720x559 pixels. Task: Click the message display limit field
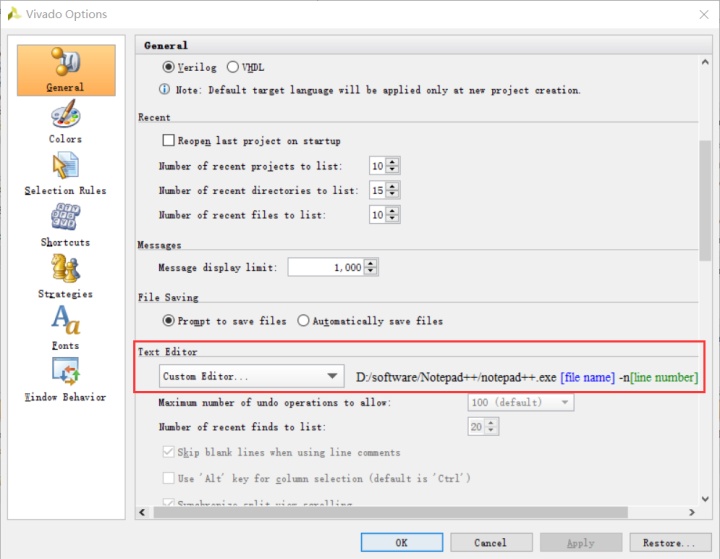pos(326,267)
